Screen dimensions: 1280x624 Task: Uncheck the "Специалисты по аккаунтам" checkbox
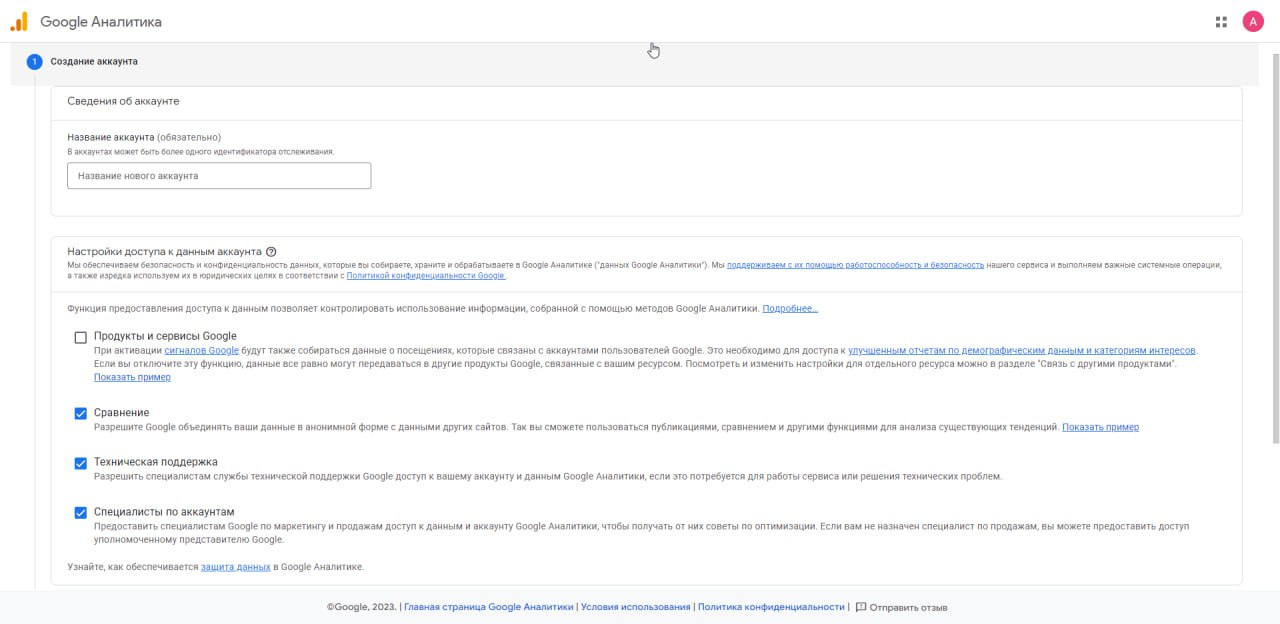pos(81,513)
